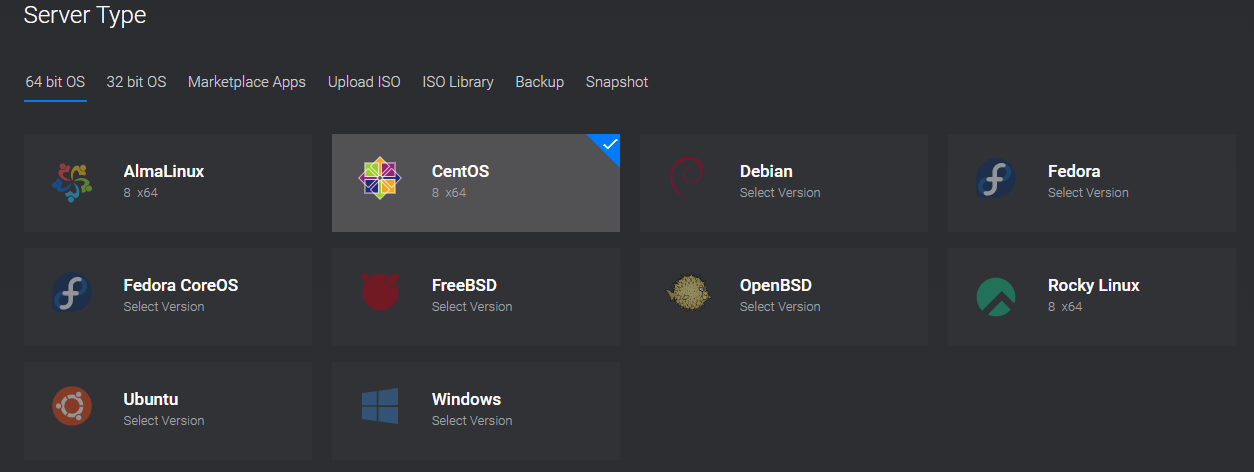Select the CentOS card title
The width and height of the screenshot is (1254, 472).
461,171
